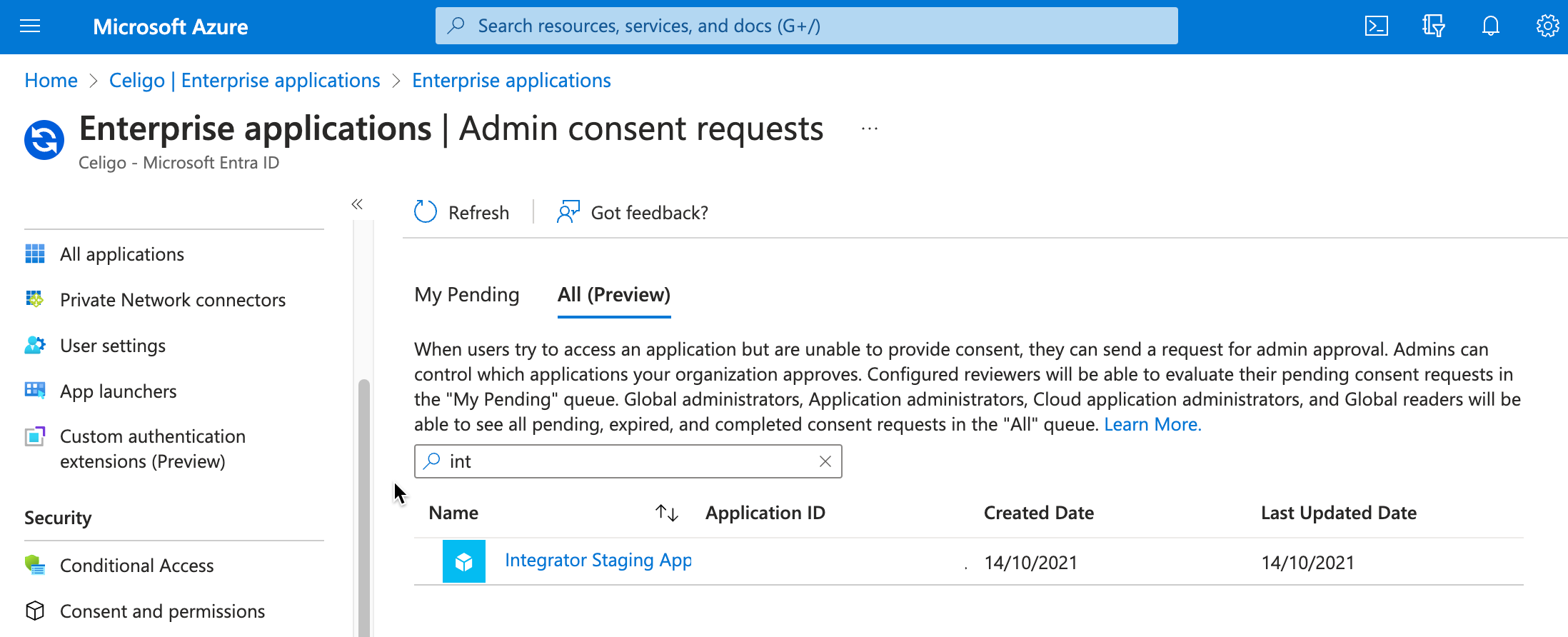Open the portal hamburger menu
Screen dimensions: 1568x637
point(30,26)
